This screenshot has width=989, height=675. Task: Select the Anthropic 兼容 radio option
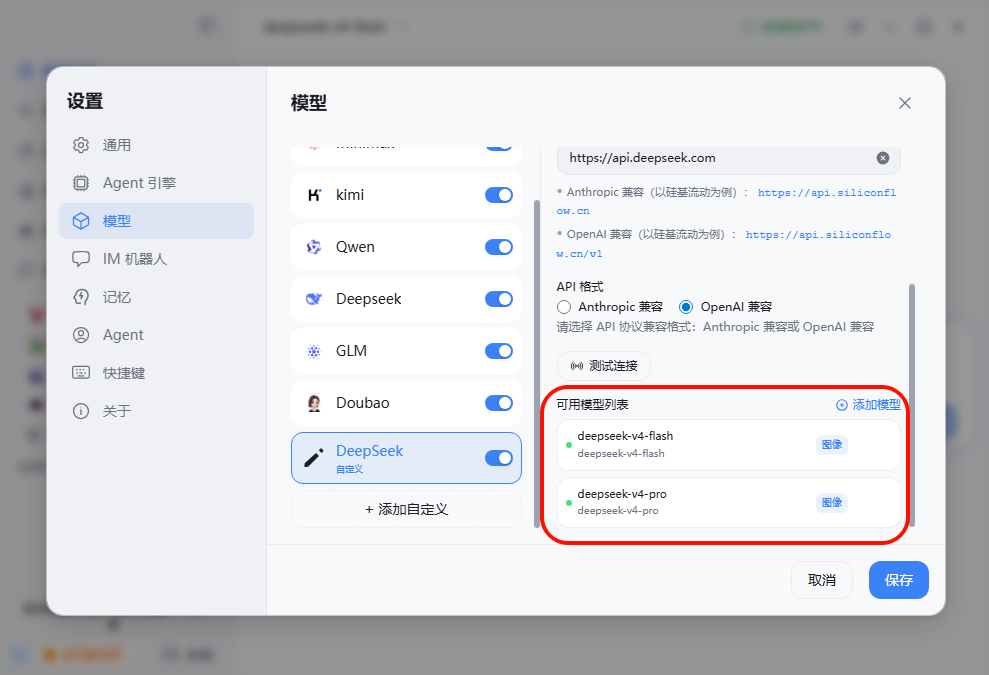(x=564, y=307)
